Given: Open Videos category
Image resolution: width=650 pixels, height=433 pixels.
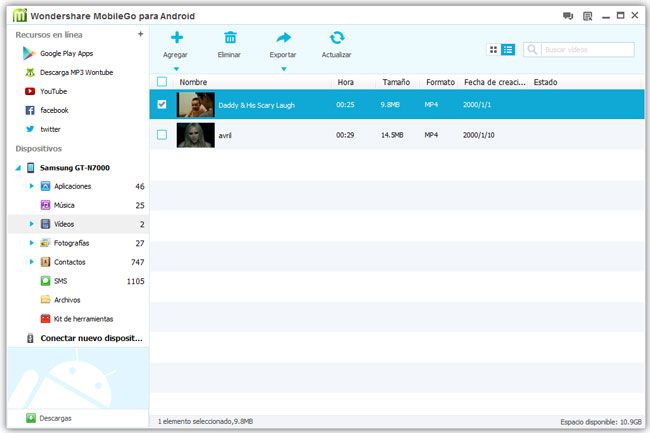Looking at the screenshot, I should click(x=64, y=224).
